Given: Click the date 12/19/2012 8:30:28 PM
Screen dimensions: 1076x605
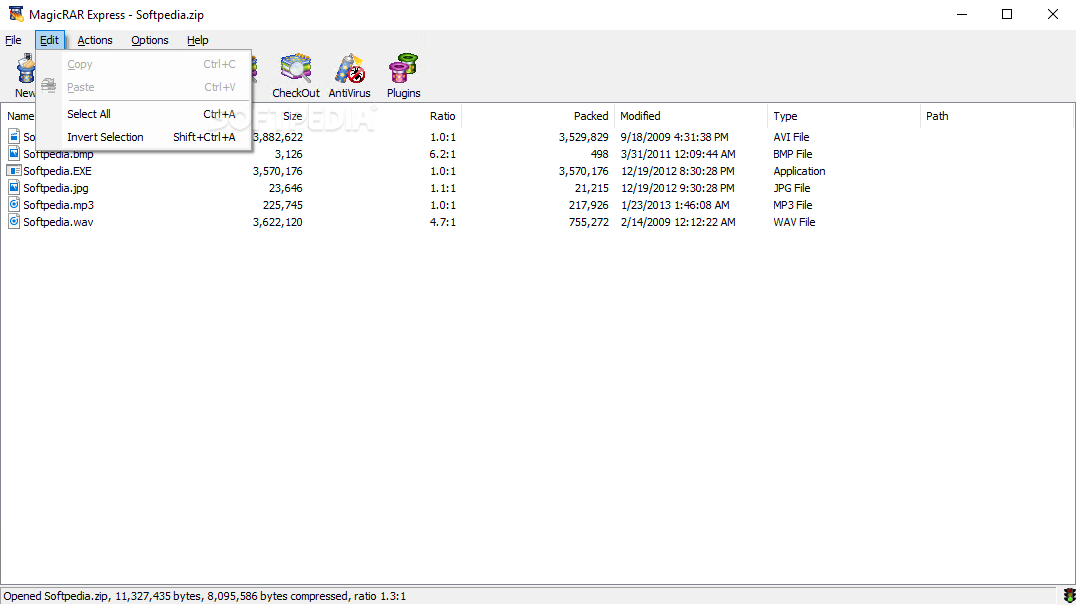Looking at the screenshot, I should coord(677,171).
